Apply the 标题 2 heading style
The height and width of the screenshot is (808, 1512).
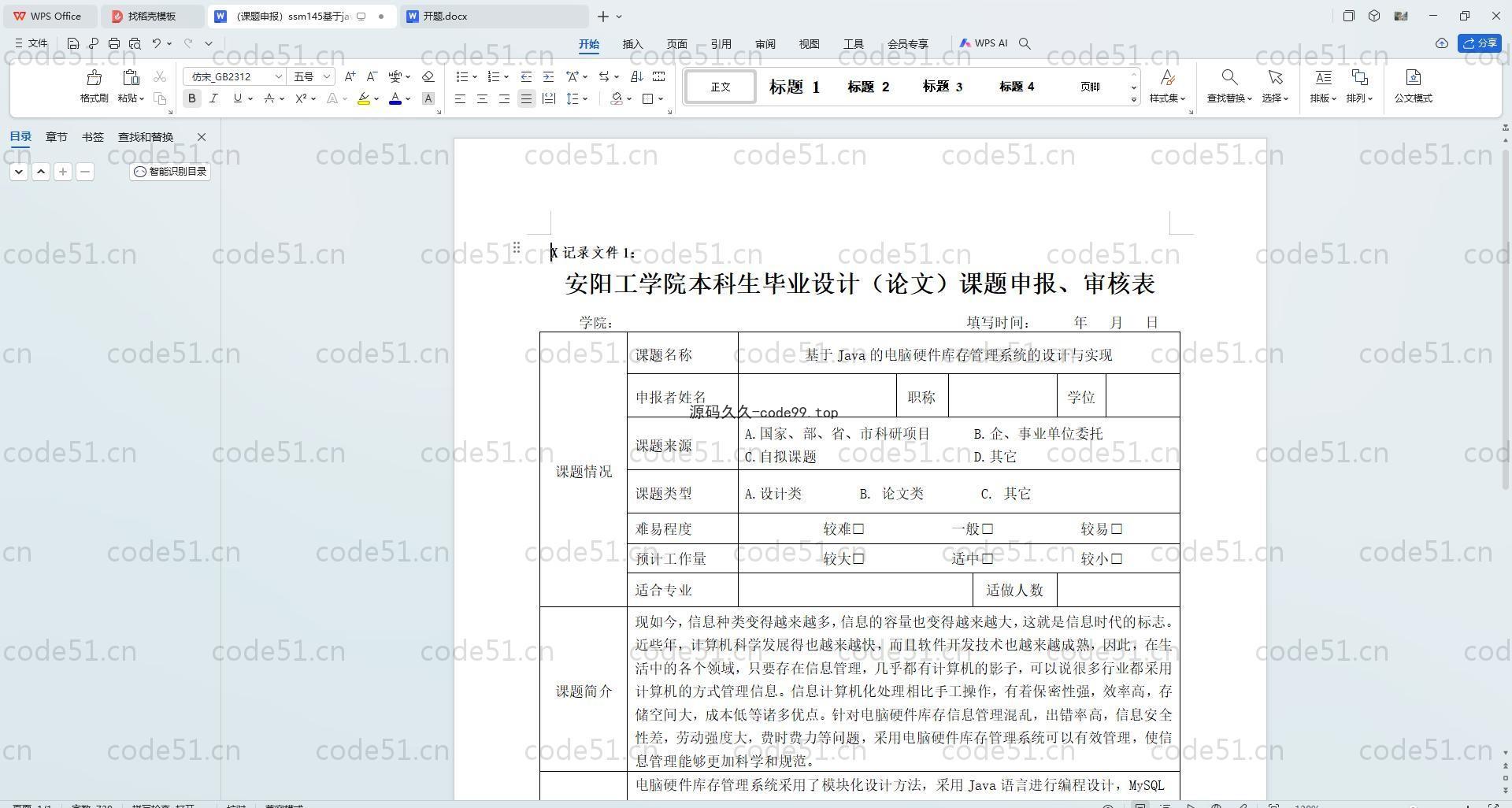pos(869,87)
